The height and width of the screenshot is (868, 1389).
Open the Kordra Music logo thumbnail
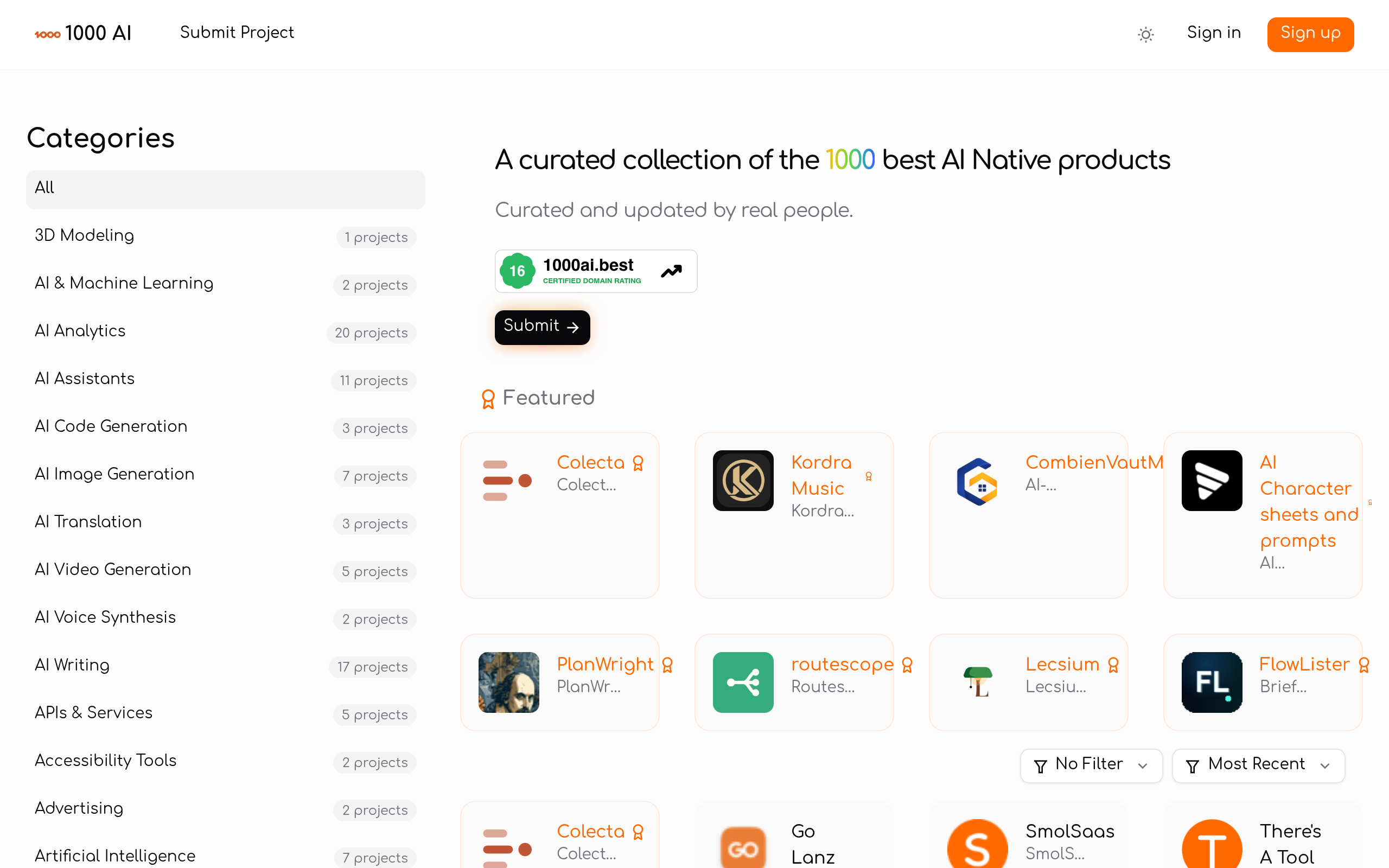(x=743, y=481)
